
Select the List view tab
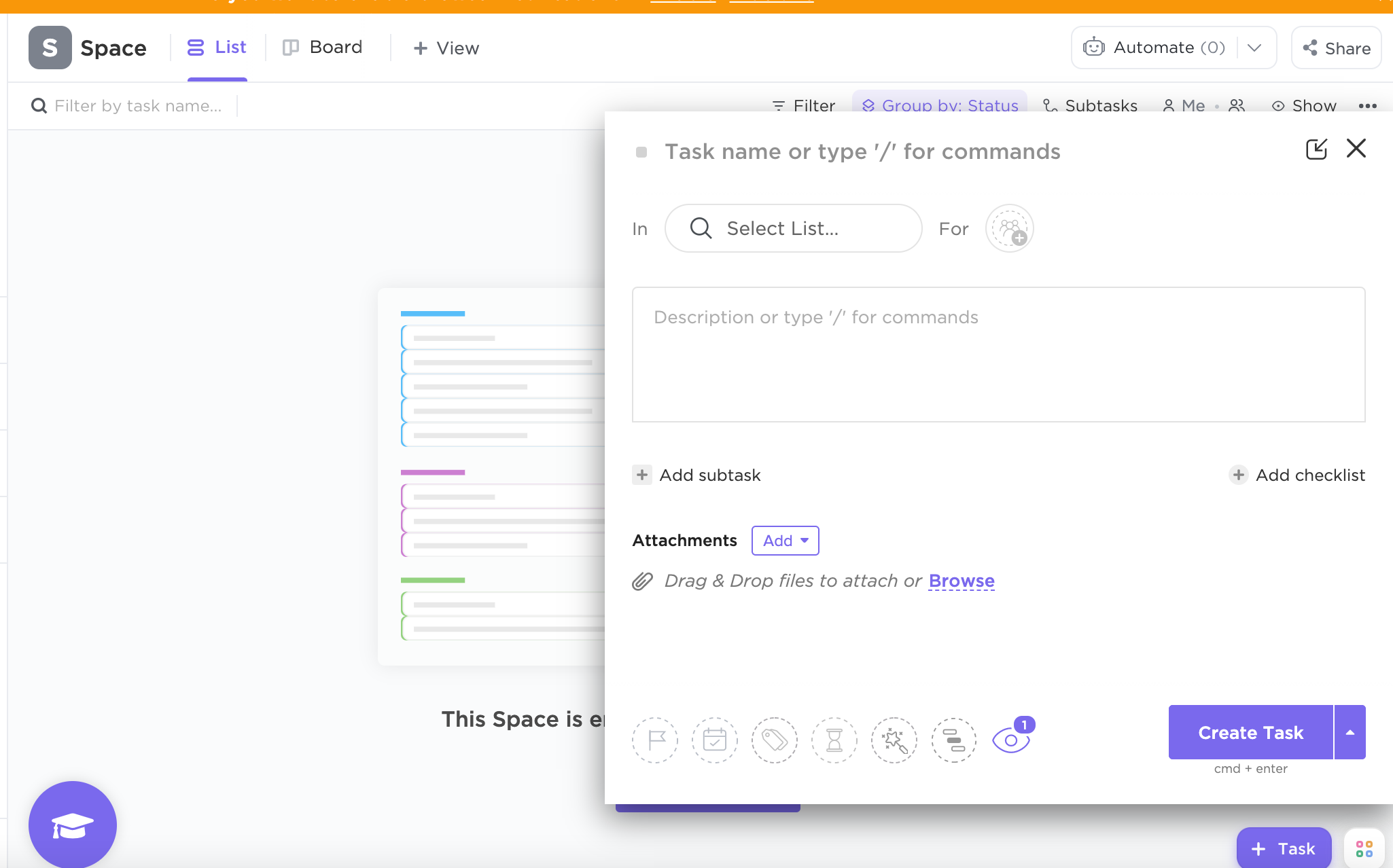coord(217,48)
